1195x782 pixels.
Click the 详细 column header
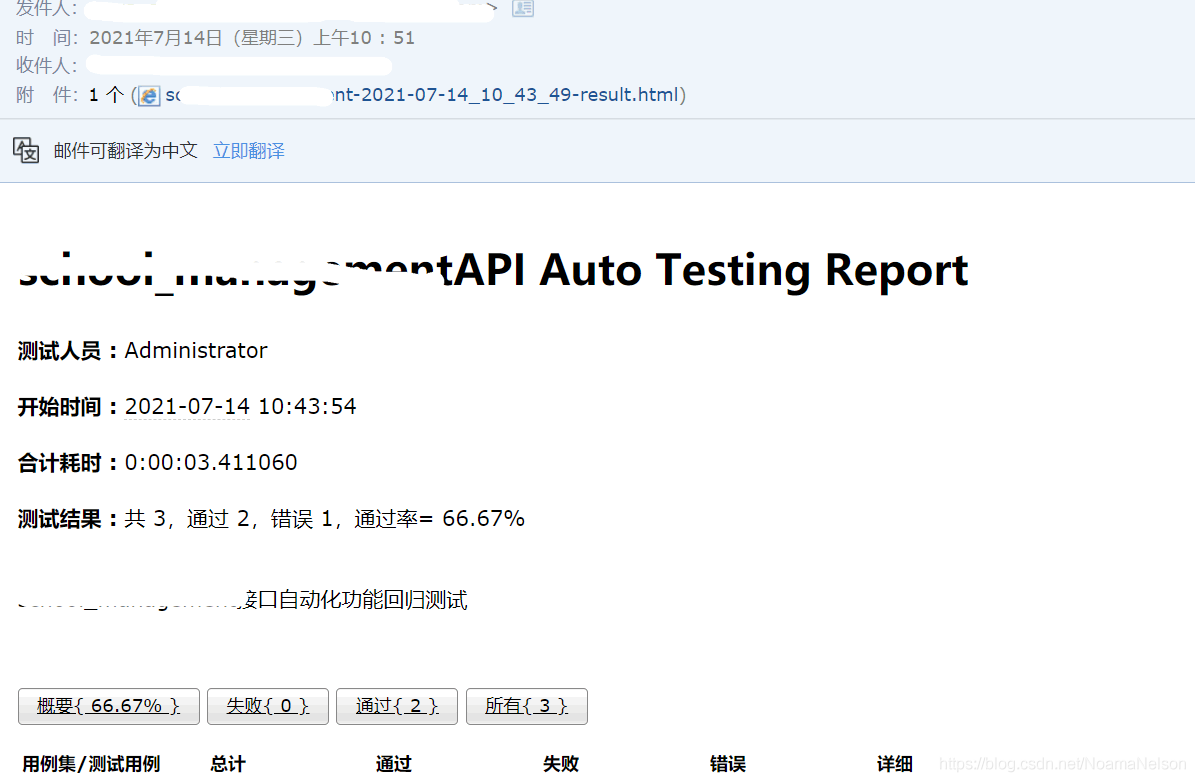(x=895, y=764)
